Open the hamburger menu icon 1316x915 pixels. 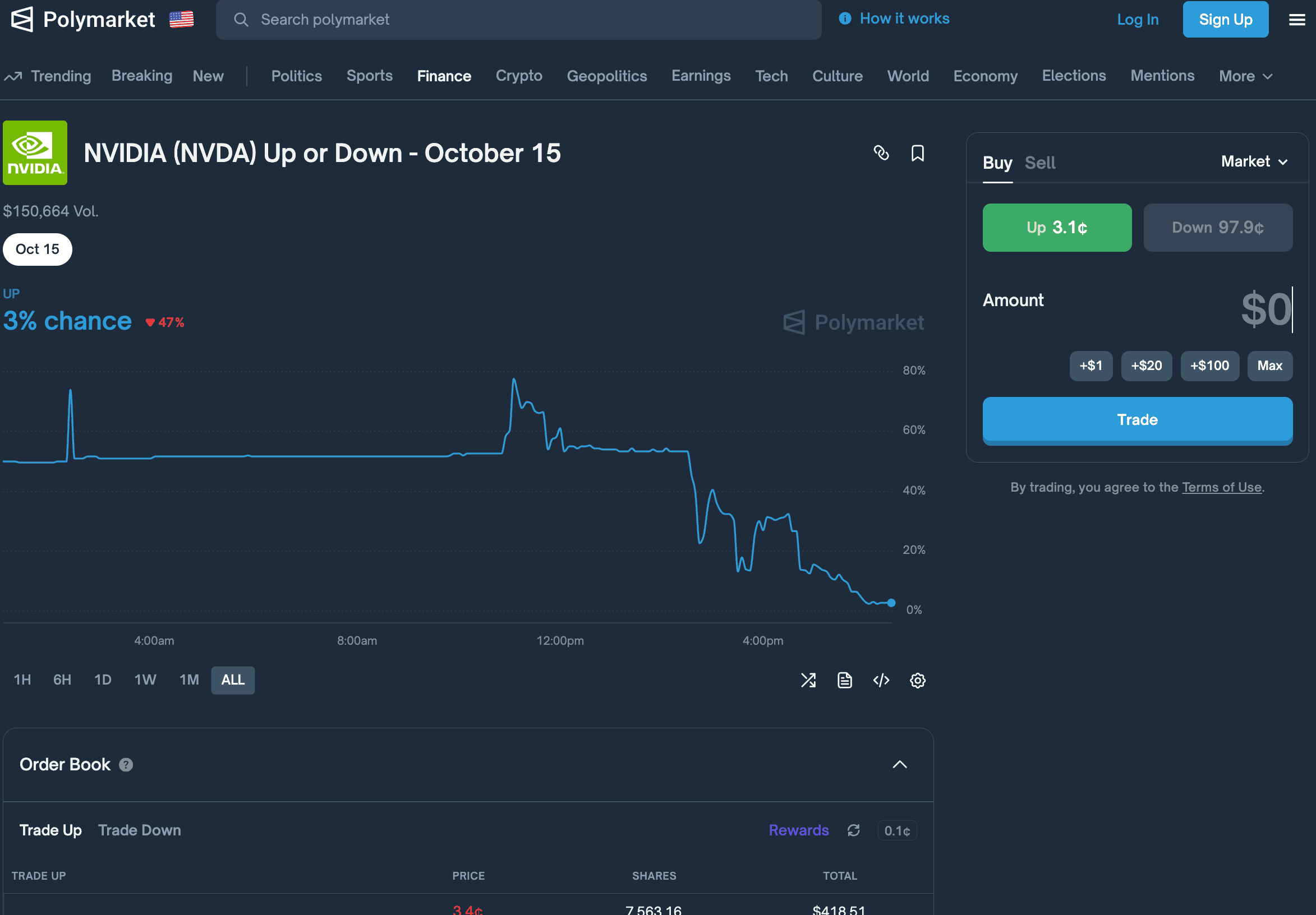pyautogui.click(x=1296, y=20)
